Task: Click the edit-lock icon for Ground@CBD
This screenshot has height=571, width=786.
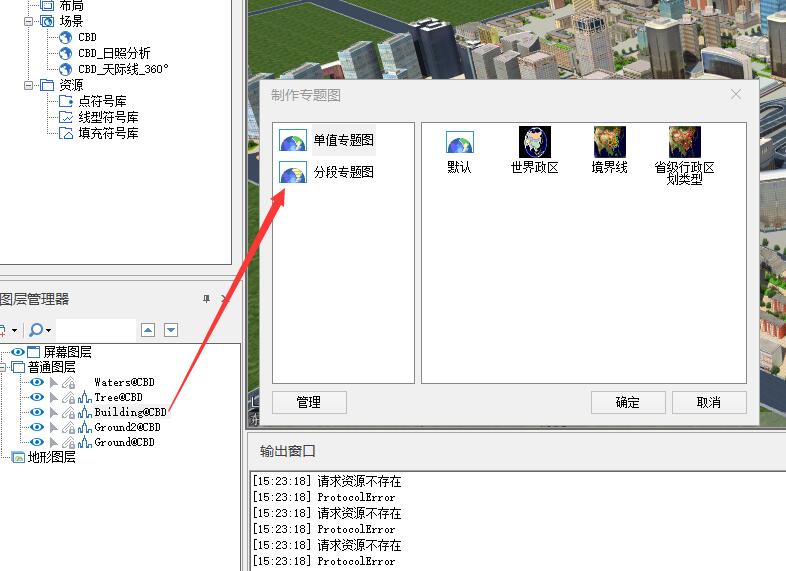Action: pyautogui.click(x=69, y=443)
